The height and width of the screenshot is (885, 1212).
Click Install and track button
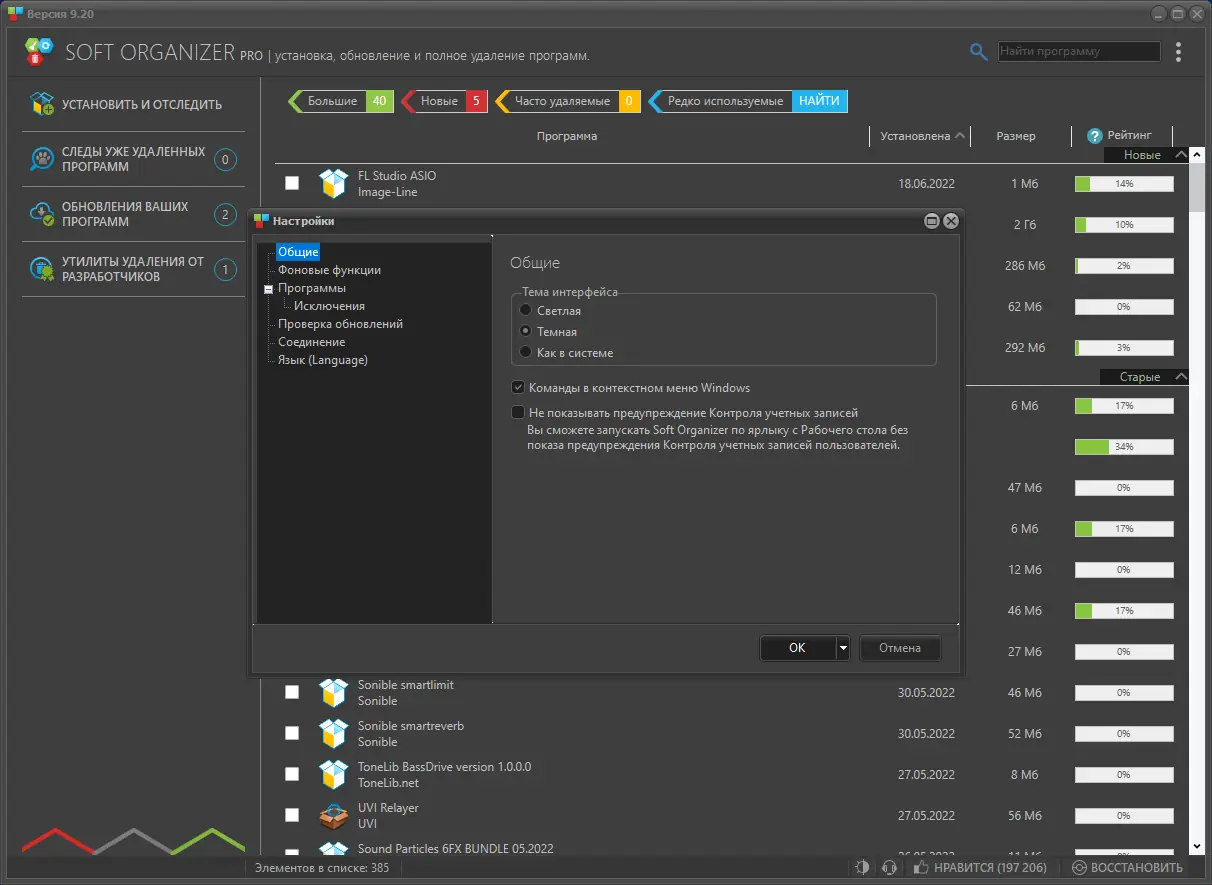pos(132,104)
